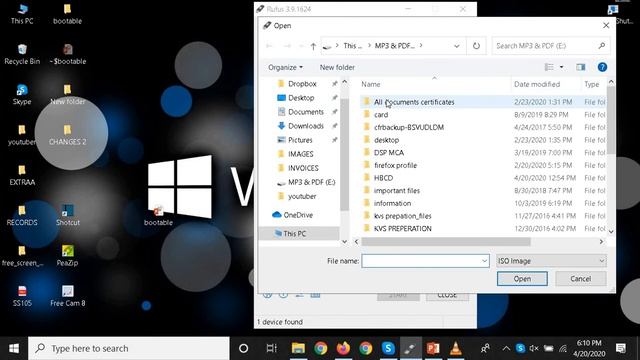
Task: Click the Up one level arrow
Action: coord(313,46)
